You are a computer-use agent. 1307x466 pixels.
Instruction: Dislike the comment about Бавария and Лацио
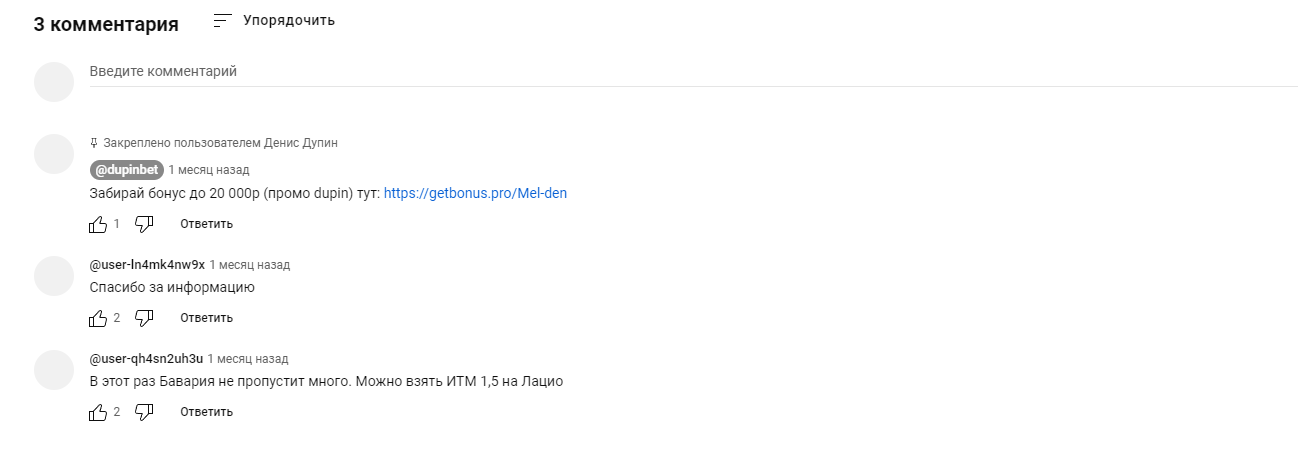(144, 412)
